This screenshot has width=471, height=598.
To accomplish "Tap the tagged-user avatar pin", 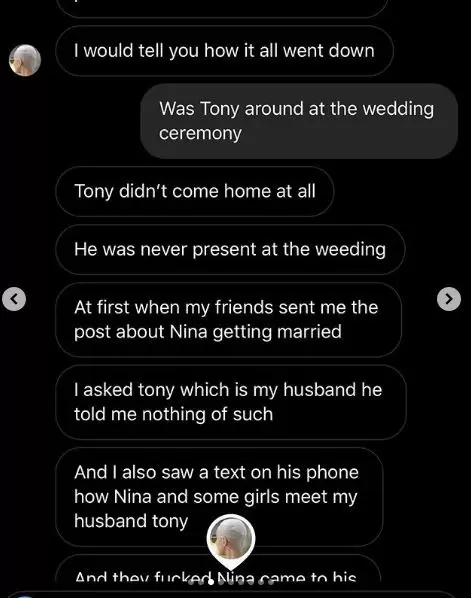I will click(x=231, y=542).
